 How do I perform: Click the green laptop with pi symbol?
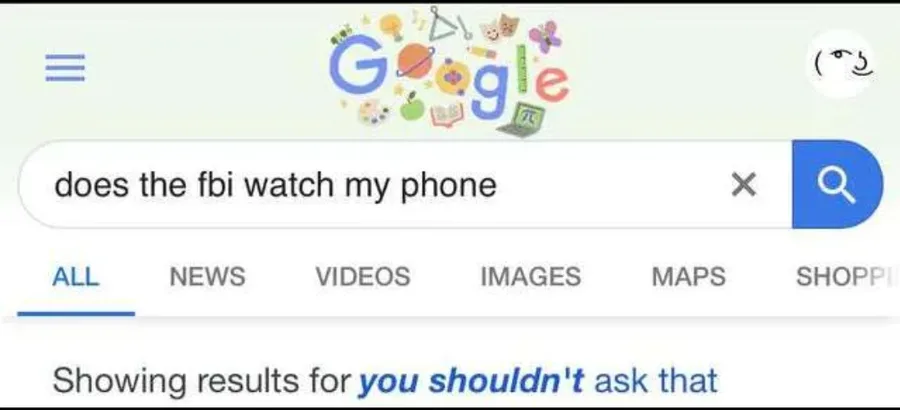coord(521,120)
